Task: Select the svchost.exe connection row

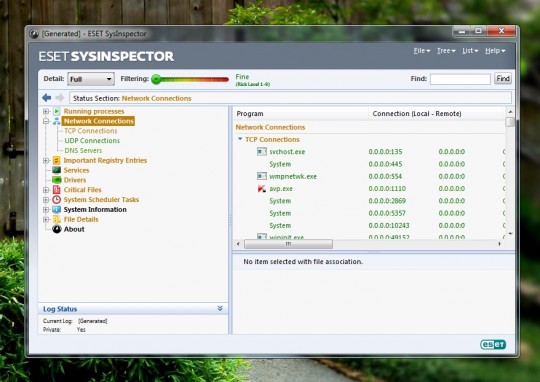Action: 370,152
